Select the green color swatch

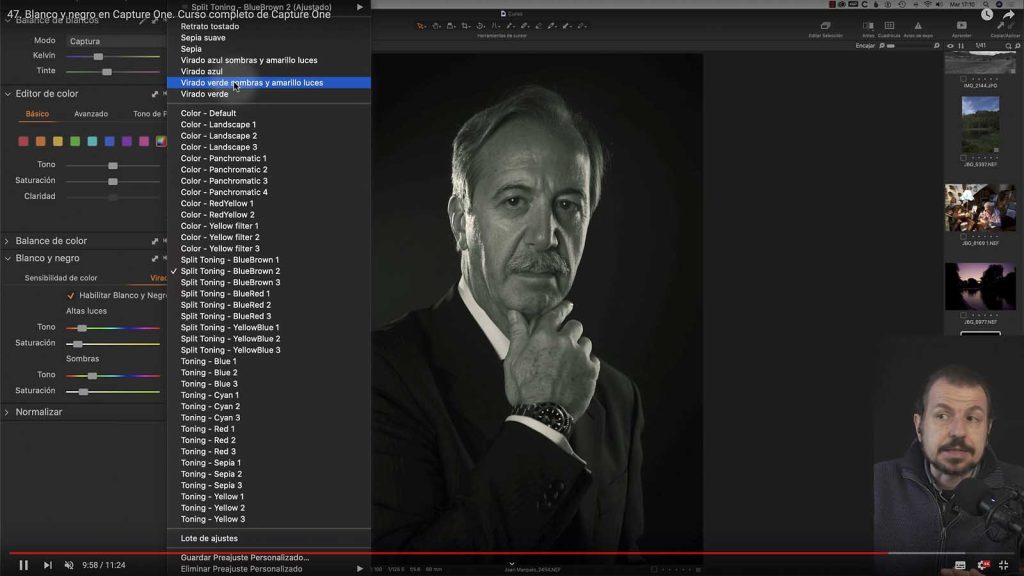(x=75, y=141)
